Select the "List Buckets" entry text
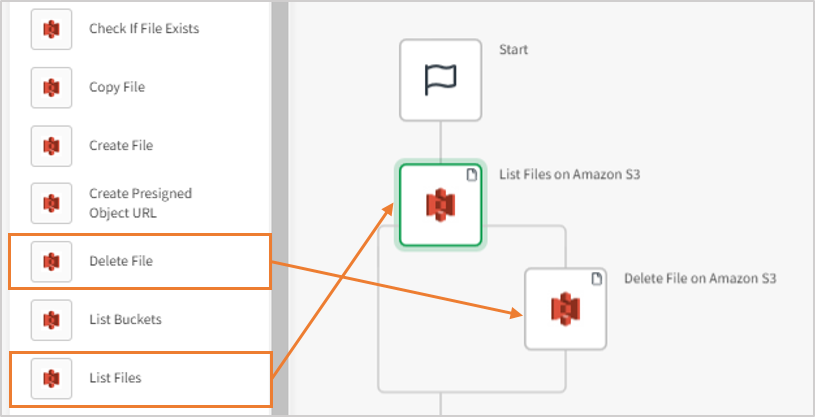The image size is (815, 417). coord(125,320)
